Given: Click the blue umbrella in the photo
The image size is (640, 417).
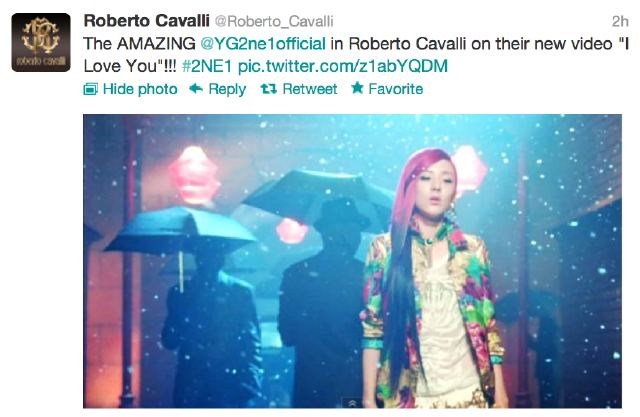Looking at the screenshot, I should click(180, 231).
